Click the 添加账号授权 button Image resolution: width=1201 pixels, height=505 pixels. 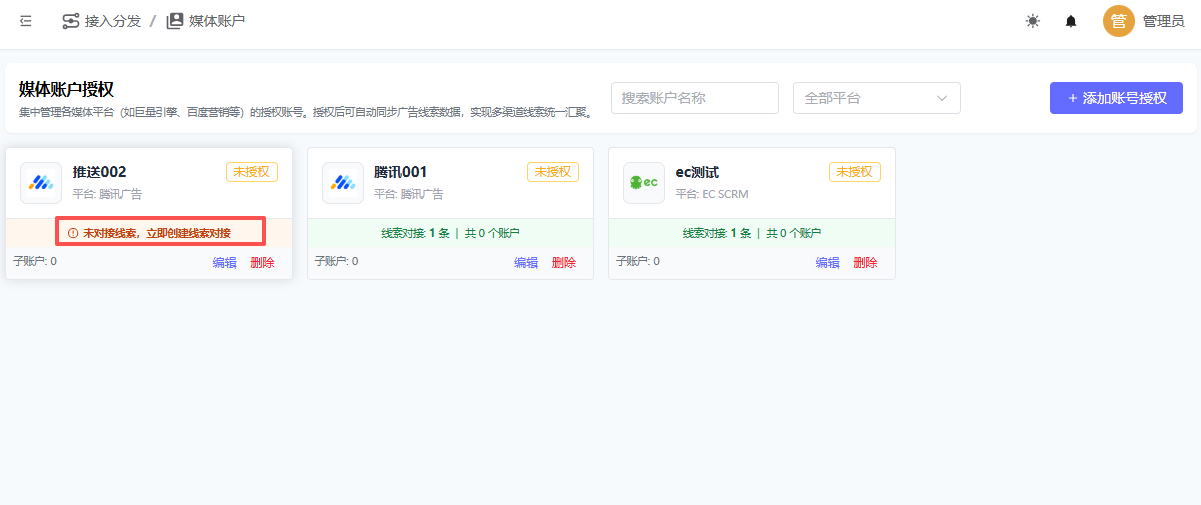pyautogui.click(x=1116, y=98)
